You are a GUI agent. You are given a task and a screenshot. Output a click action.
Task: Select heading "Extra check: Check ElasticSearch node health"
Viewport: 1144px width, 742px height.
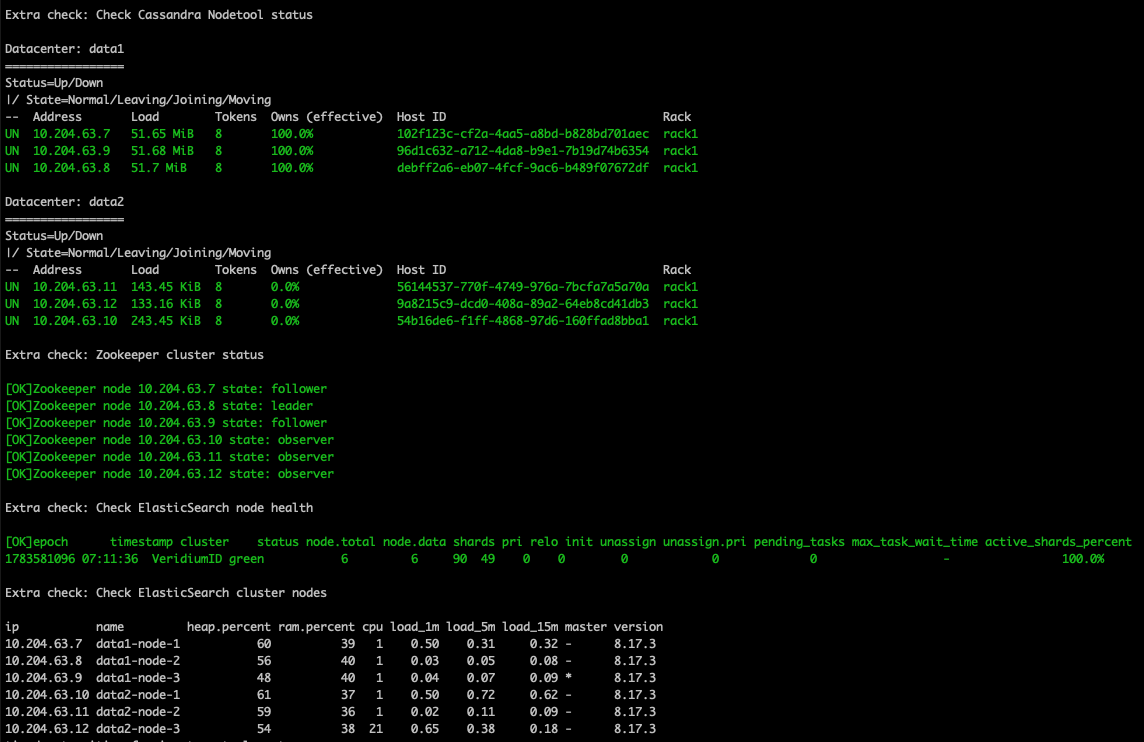point(159,509)
